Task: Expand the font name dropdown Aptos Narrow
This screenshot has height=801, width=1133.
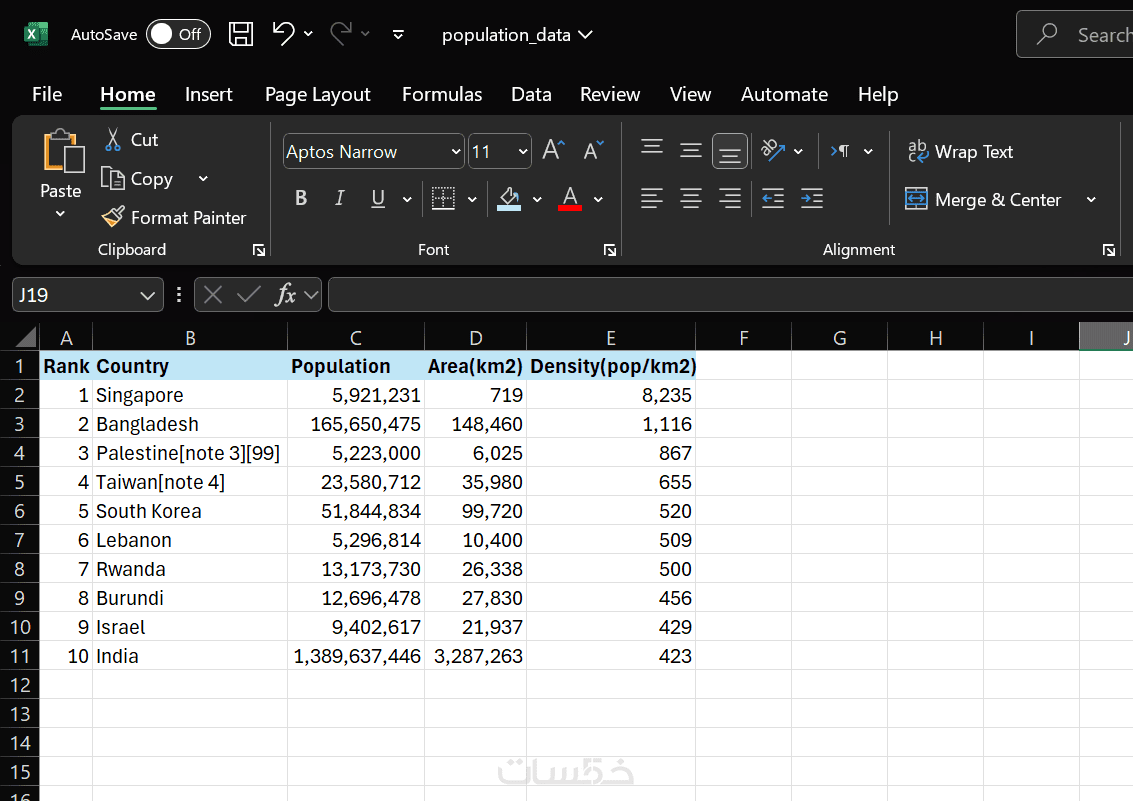Action: tap(455, 152)
